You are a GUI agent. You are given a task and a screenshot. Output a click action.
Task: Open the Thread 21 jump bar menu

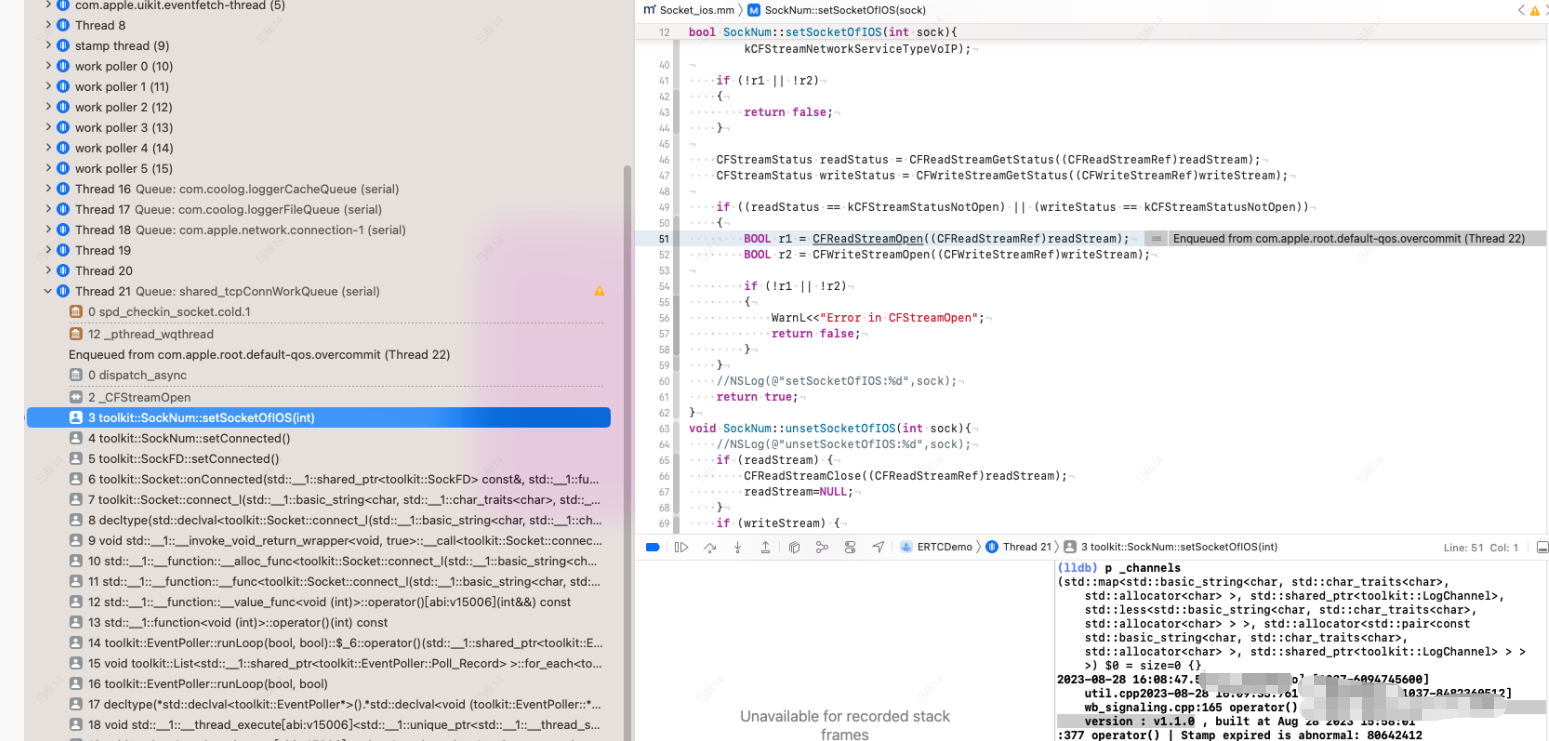point(1025,547)
